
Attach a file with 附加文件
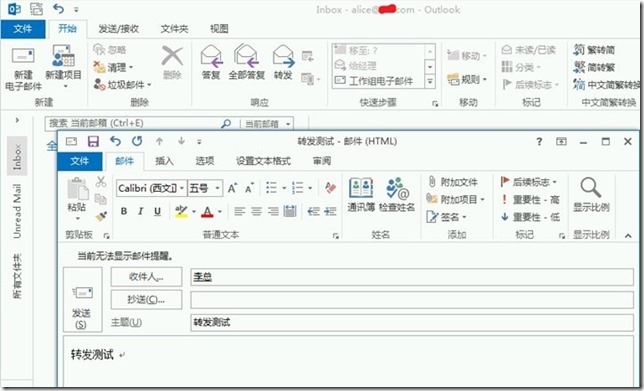click(x=453, y=182)
